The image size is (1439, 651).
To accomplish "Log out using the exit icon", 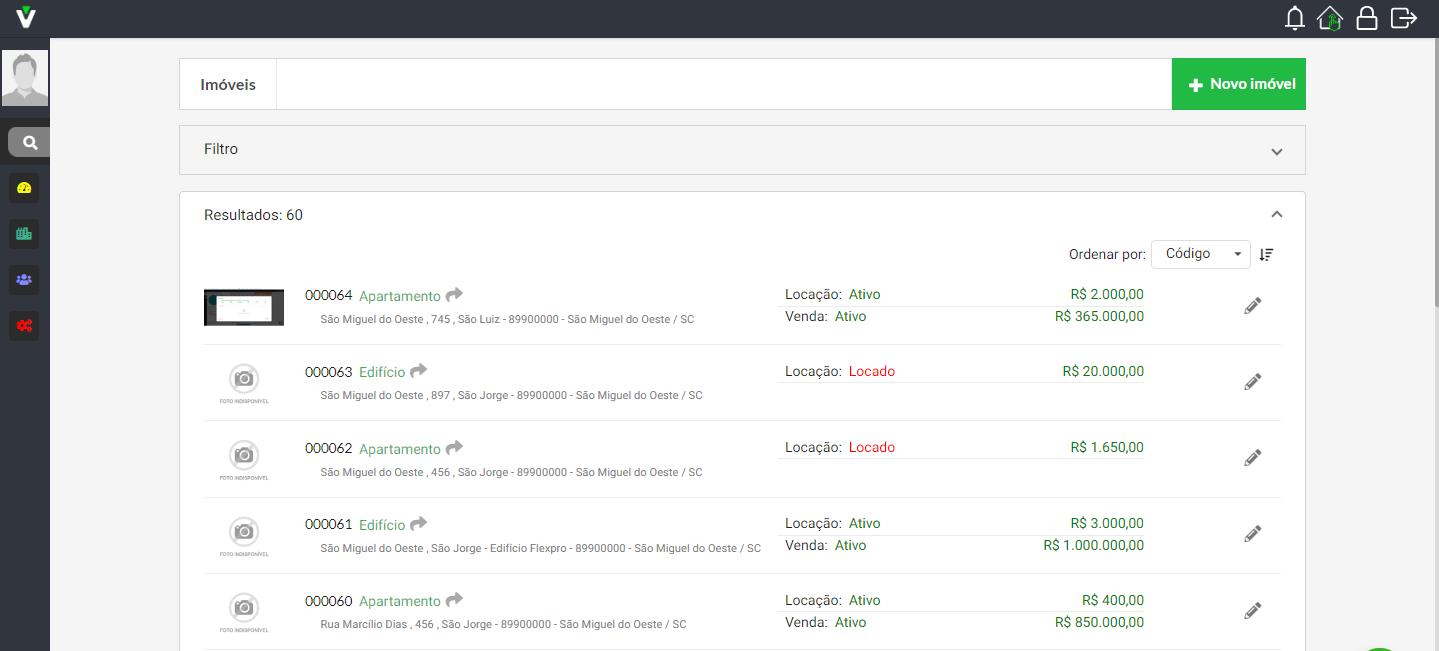I will click(1404, 18).
